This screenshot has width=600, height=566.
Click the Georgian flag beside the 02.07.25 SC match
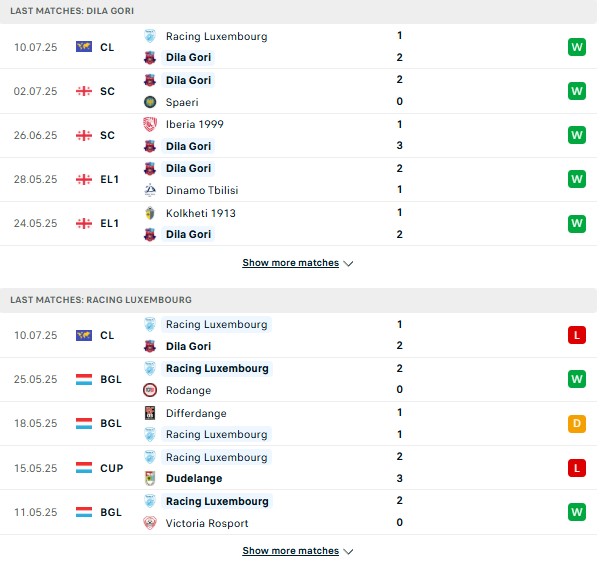[x=84, y=91]
